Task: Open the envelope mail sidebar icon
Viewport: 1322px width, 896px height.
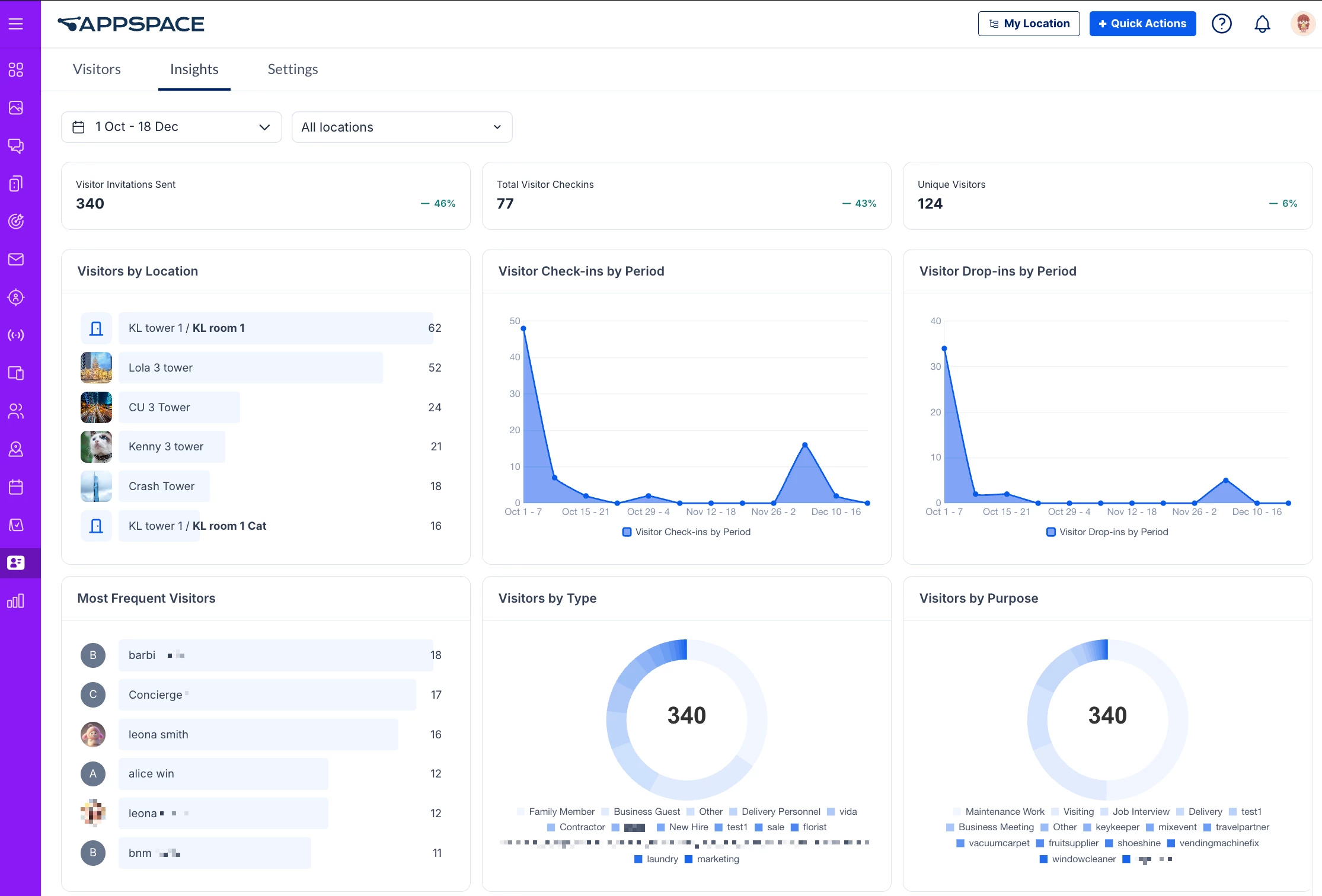Action: [x=16, y=259]
